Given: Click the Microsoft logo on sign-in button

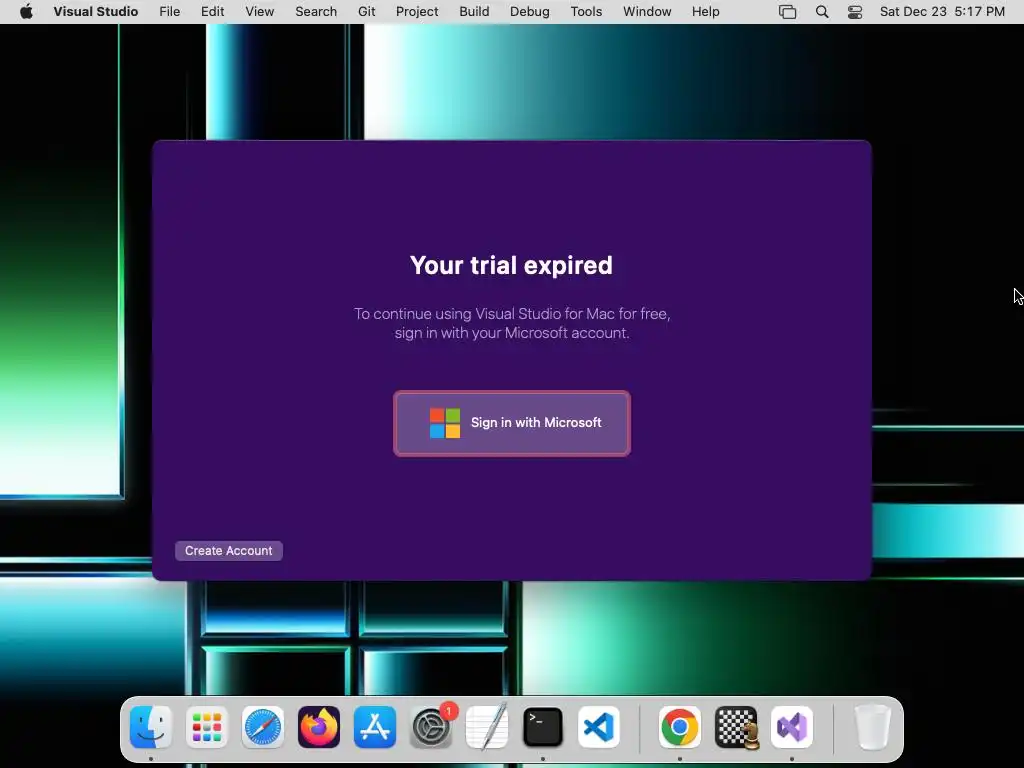Looking at the screenshot, I should [445, 423].
